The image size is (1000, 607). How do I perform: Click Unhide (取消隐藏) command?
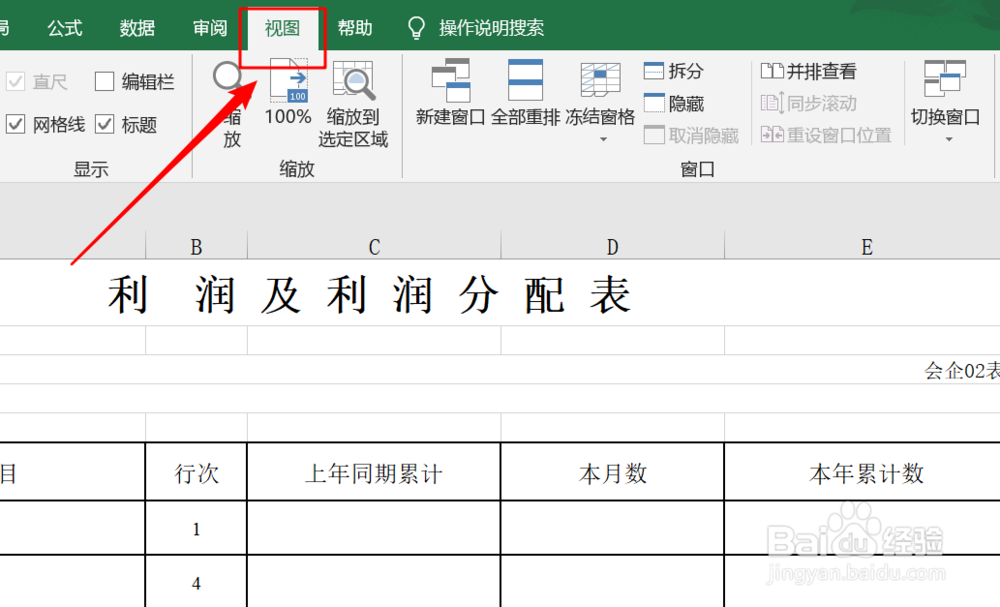pos(691,135)
